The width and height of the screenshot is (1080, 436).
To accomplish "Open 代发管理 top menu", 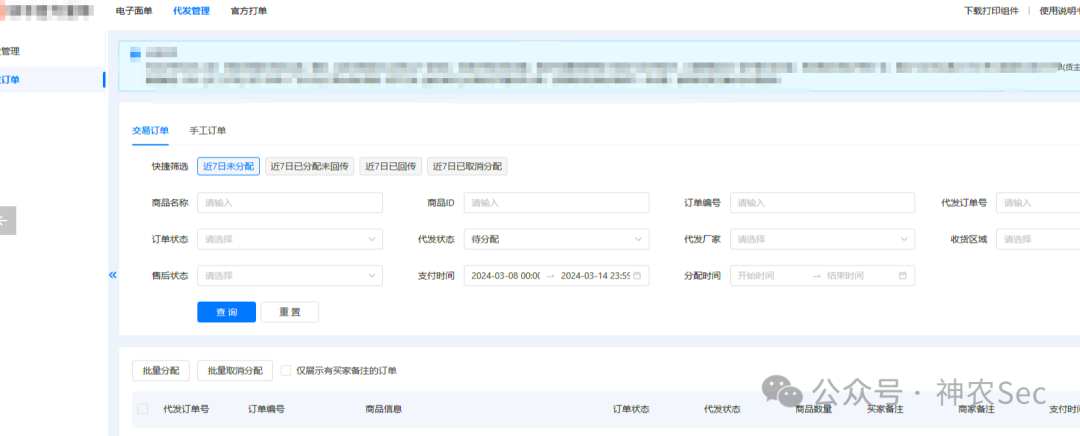I will click(x=191, y=11).
